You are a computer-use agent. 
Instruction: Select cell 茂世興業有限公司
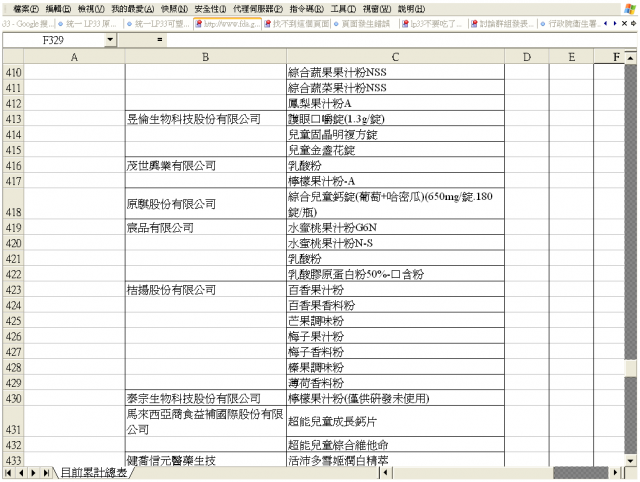point(206,165)
